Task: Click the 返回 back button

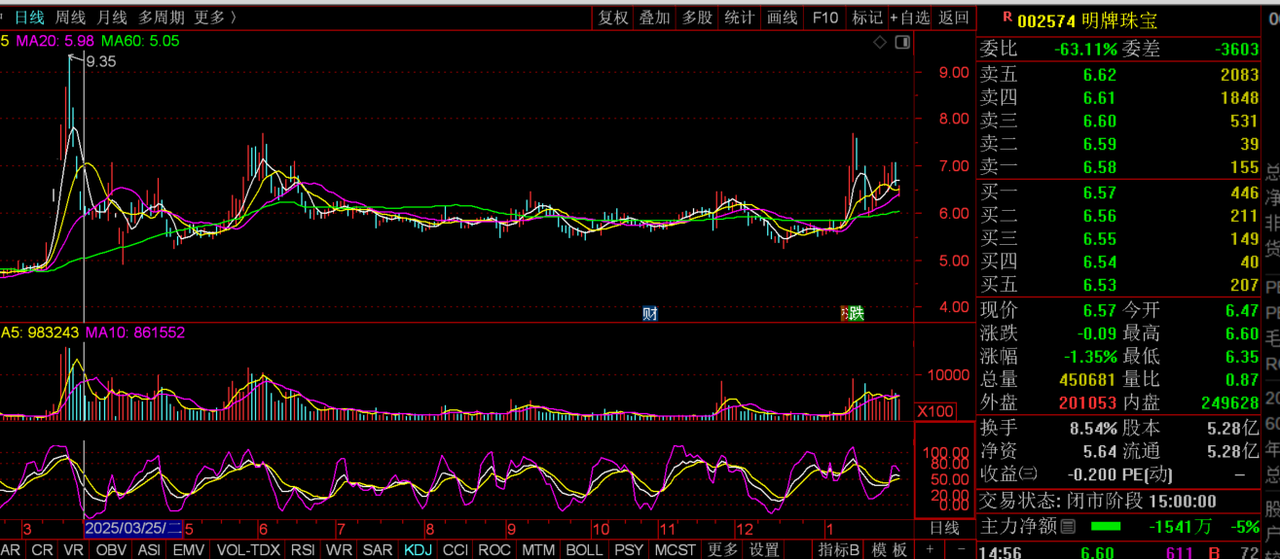Action: tap(954, 17)
